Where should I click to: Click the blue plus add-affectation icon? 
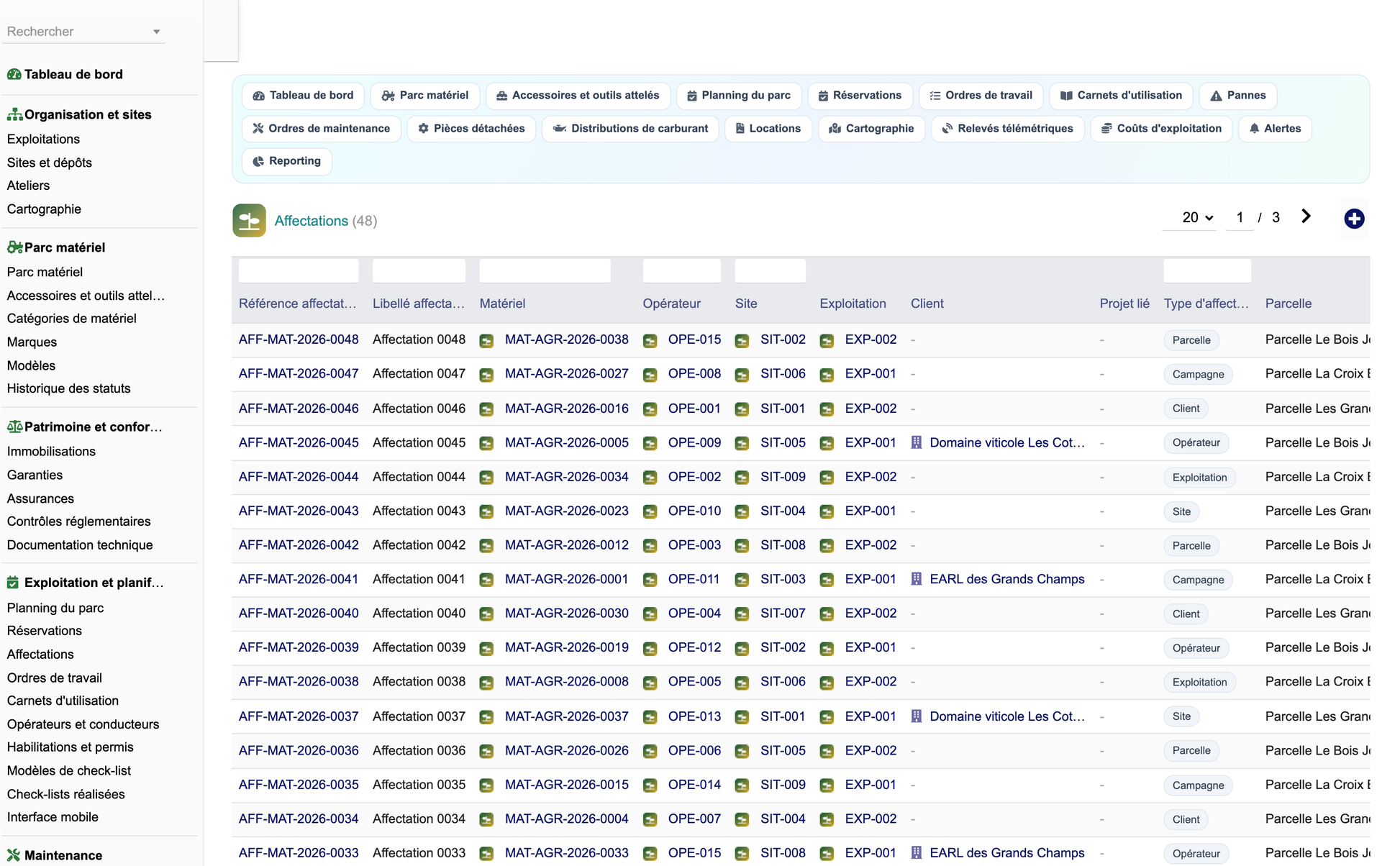pyautogui.click(x=1354, y=219)
